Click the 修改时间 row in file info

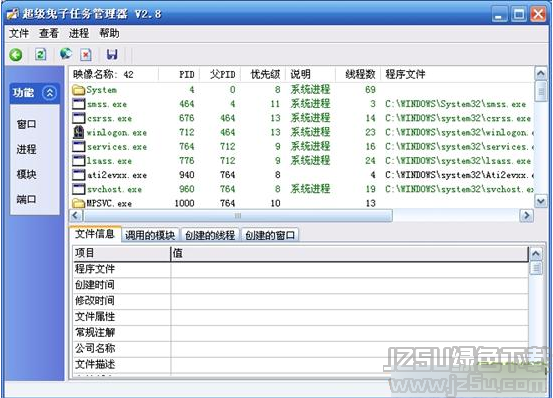tap(300, 301)
